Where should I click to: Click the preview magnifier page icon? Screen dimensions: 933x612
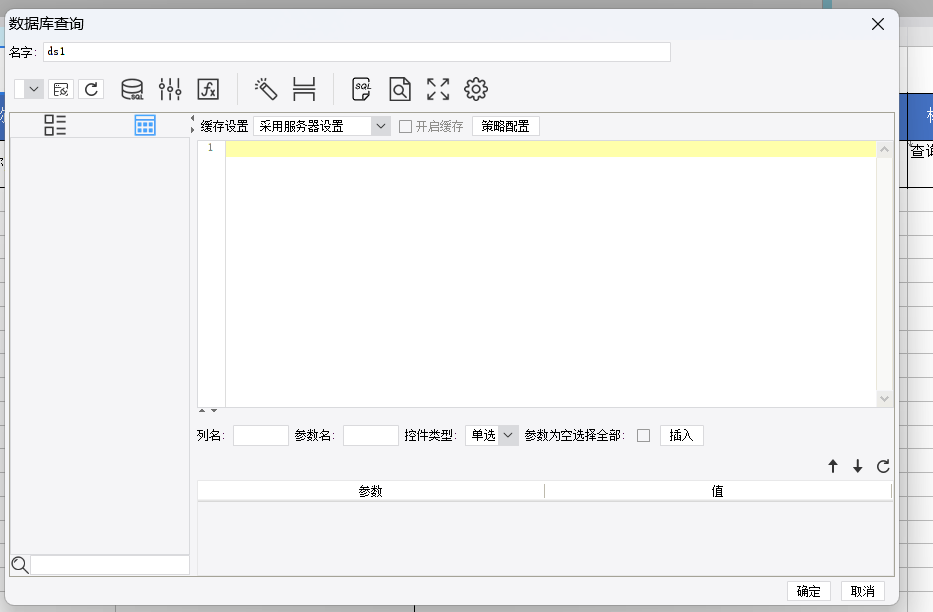coord(400,89)
